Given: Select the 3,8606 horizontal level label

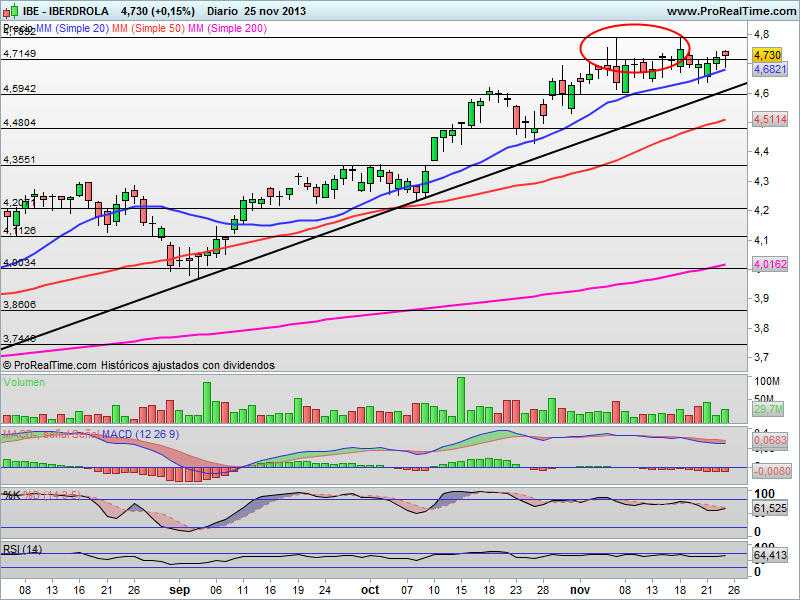Looking at the screenshot, I should [x=19, y=305].
